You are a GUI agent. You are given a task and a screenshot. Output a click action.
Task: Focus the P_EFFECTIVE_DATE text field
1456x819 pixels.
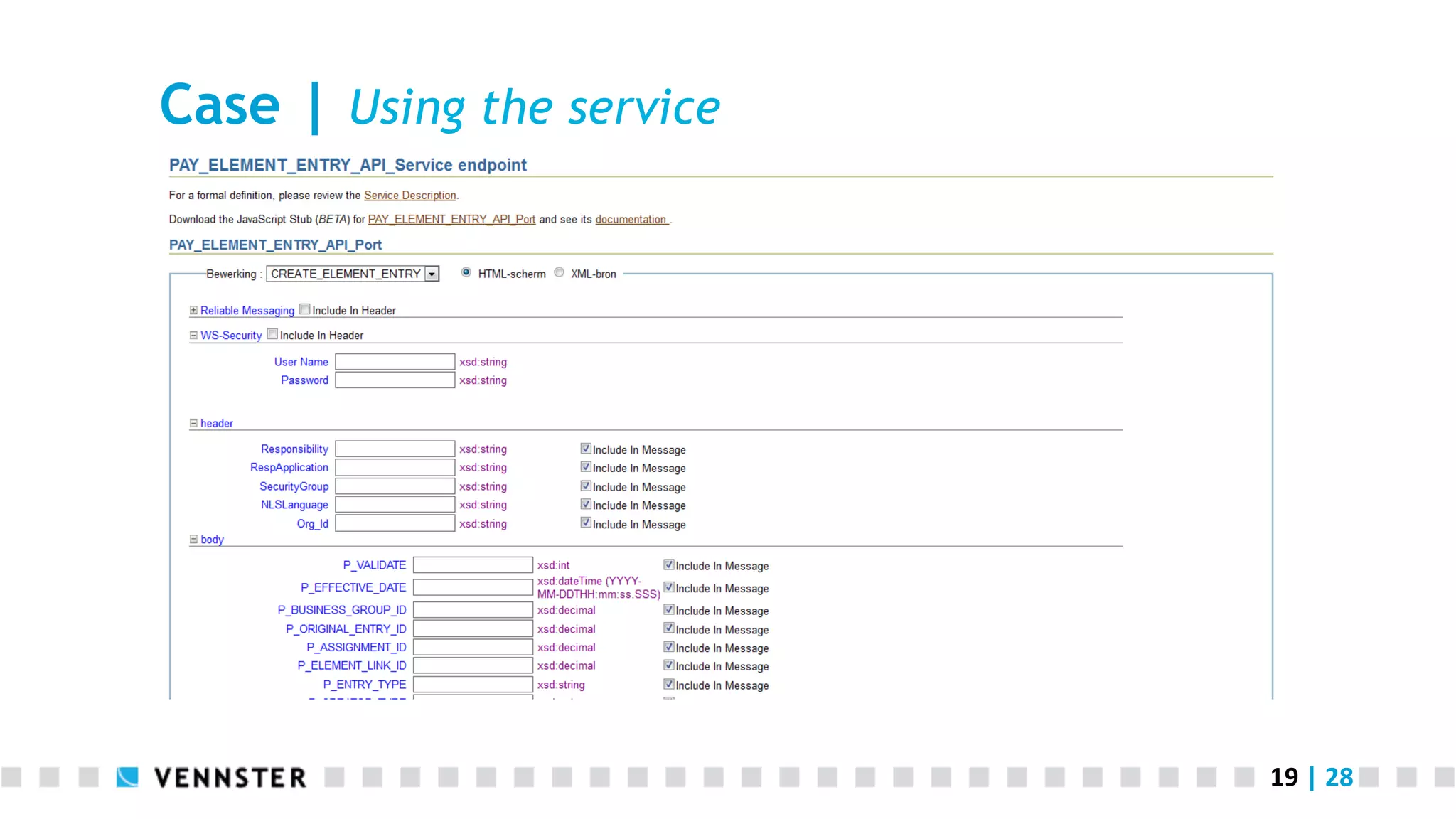click(x=473, y=587)
